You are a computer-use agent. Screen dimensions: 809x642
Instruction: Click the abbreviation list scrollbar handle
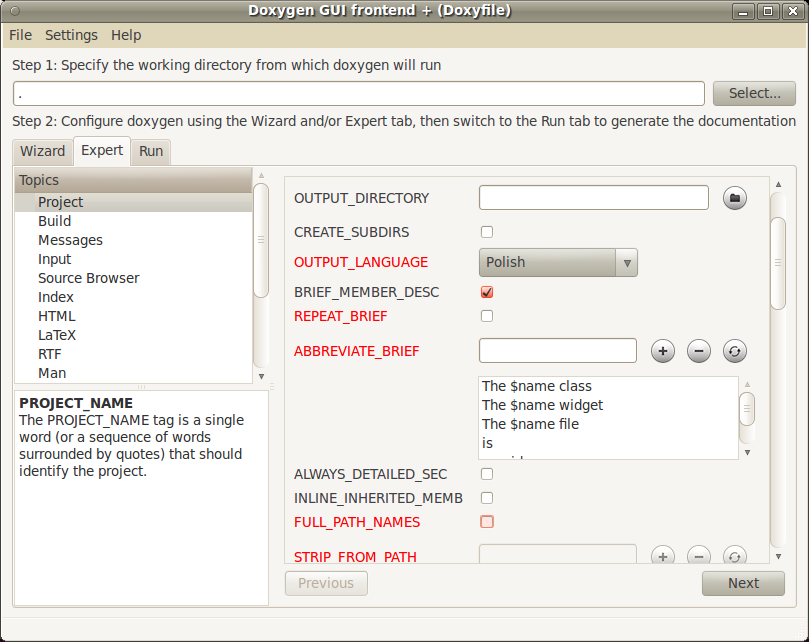click(x=747, y=409)
